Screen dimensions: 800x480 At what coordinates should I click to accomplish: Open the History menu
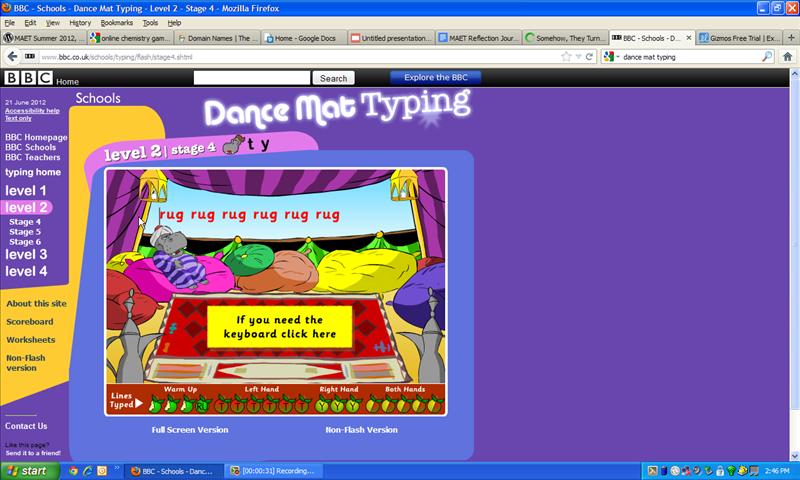pyautogui.click(x=80, y=22)
